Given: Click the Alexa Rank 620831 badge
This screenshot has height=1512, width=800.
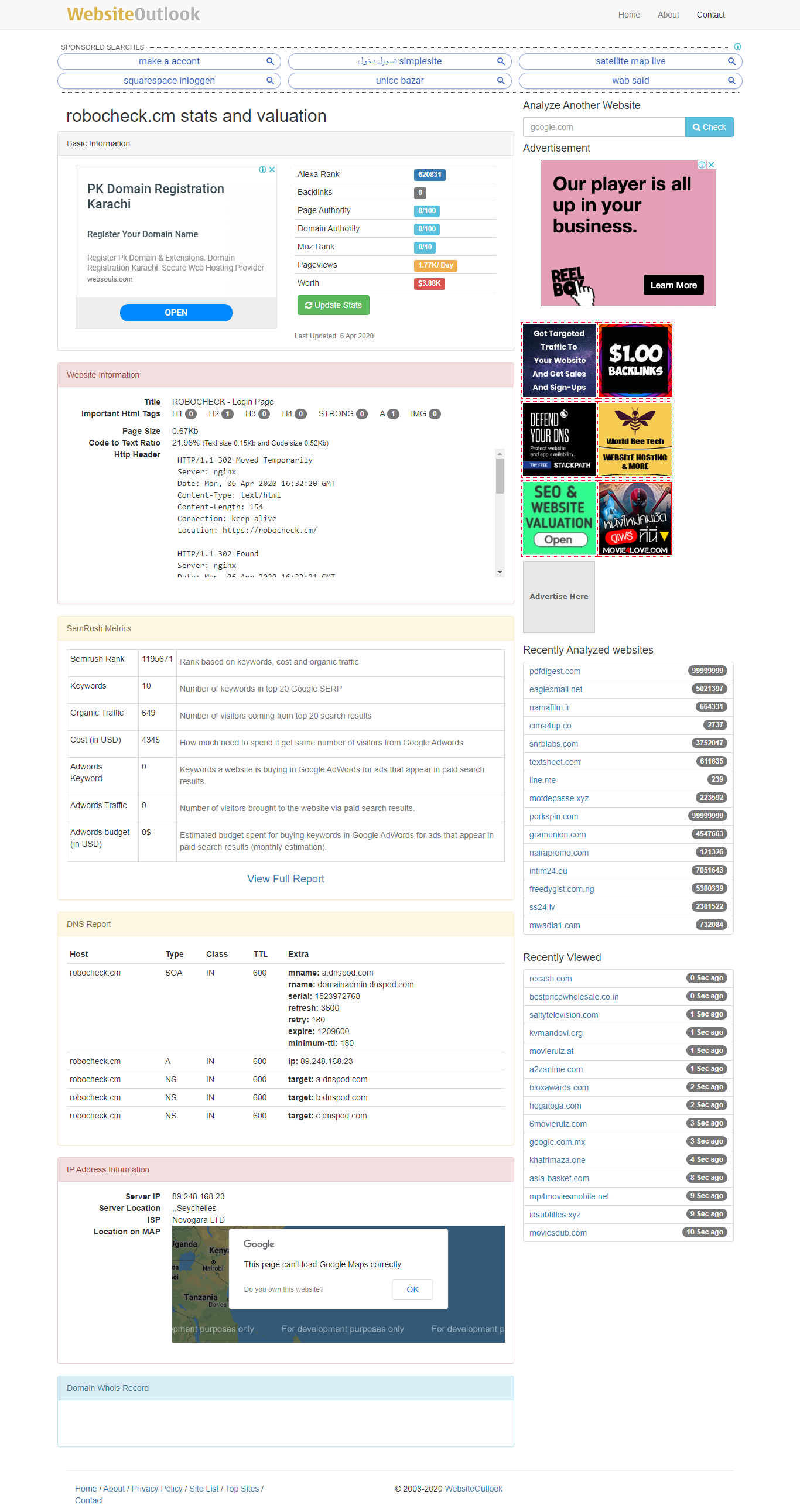Looking at the screenshot, I should [430, 175].
